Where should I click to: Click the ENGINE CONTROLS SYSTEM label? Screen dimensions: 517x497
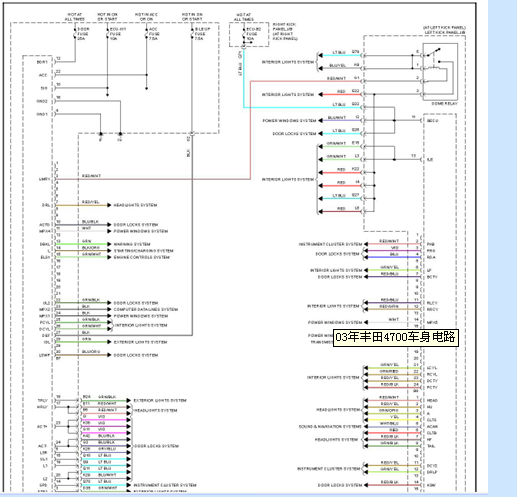[142, 257]
